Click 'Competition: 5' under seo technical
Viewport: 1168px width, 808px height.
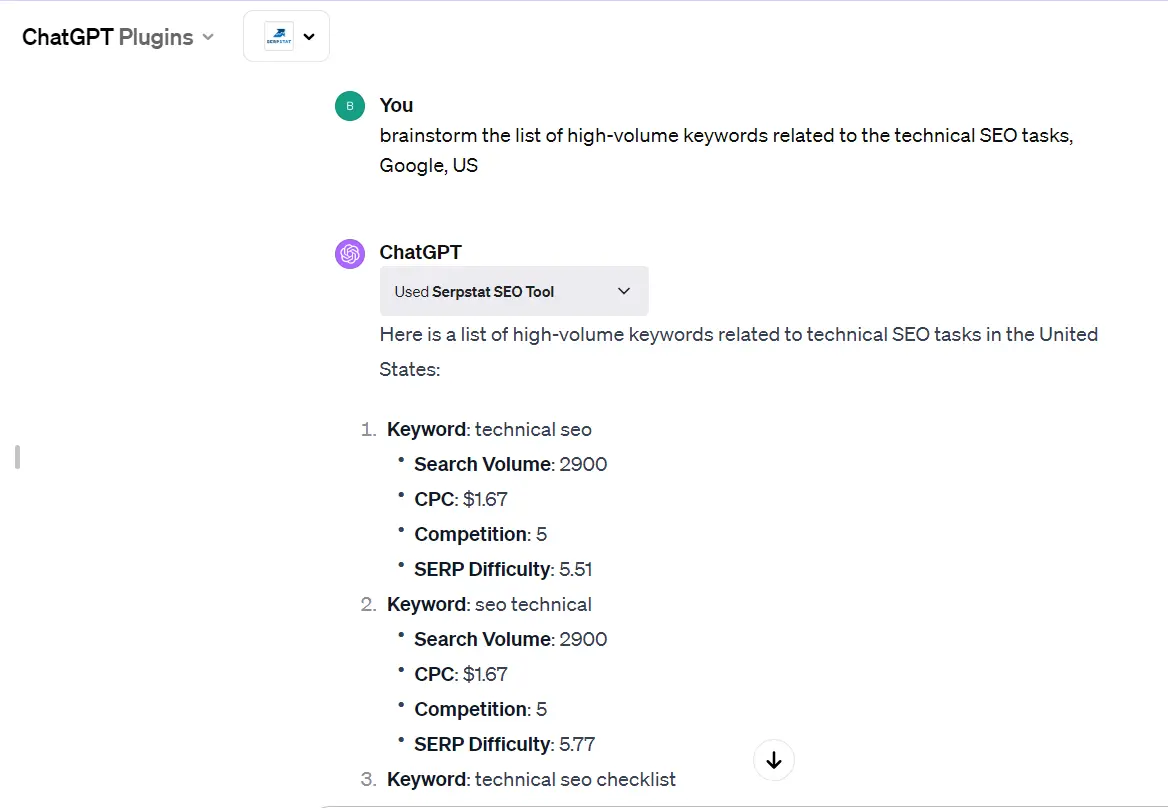pyautogui.click(x=480, y=709)
